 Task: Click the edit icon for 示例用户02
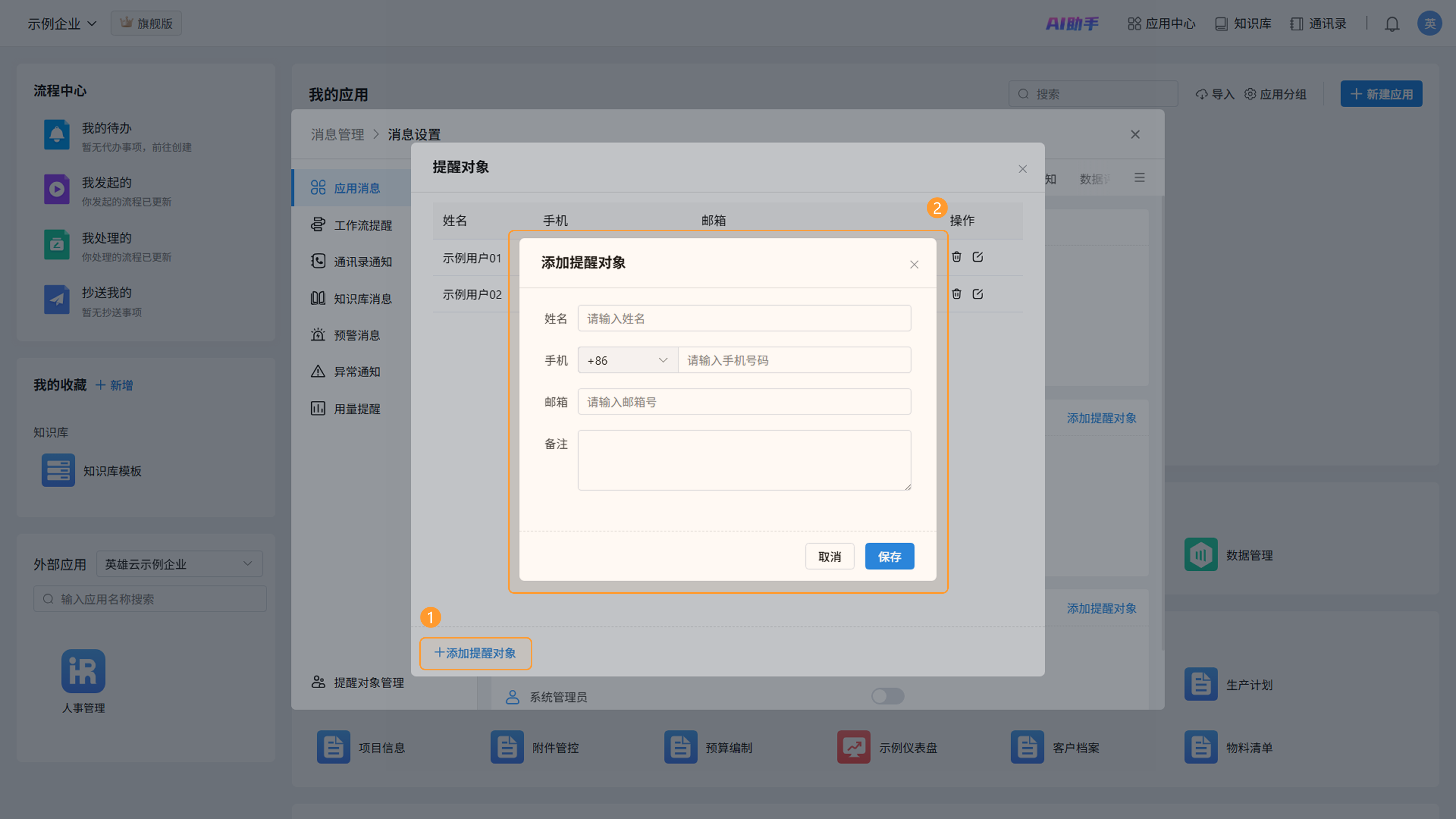point(977,294)
